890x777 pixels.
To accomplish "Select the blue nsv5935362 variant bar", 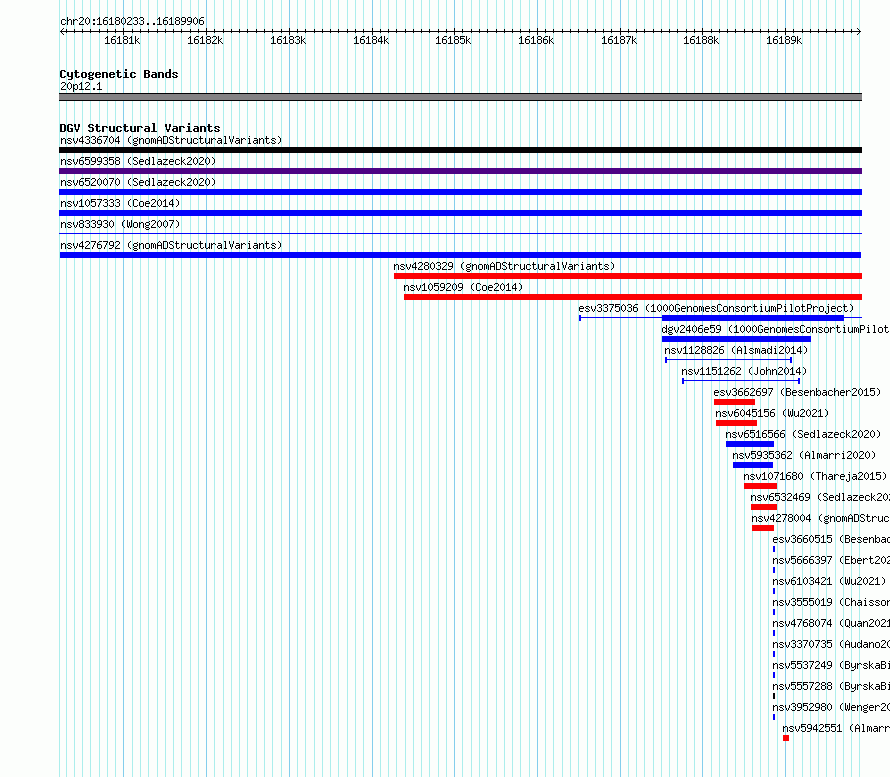I will tap(753, 465).
